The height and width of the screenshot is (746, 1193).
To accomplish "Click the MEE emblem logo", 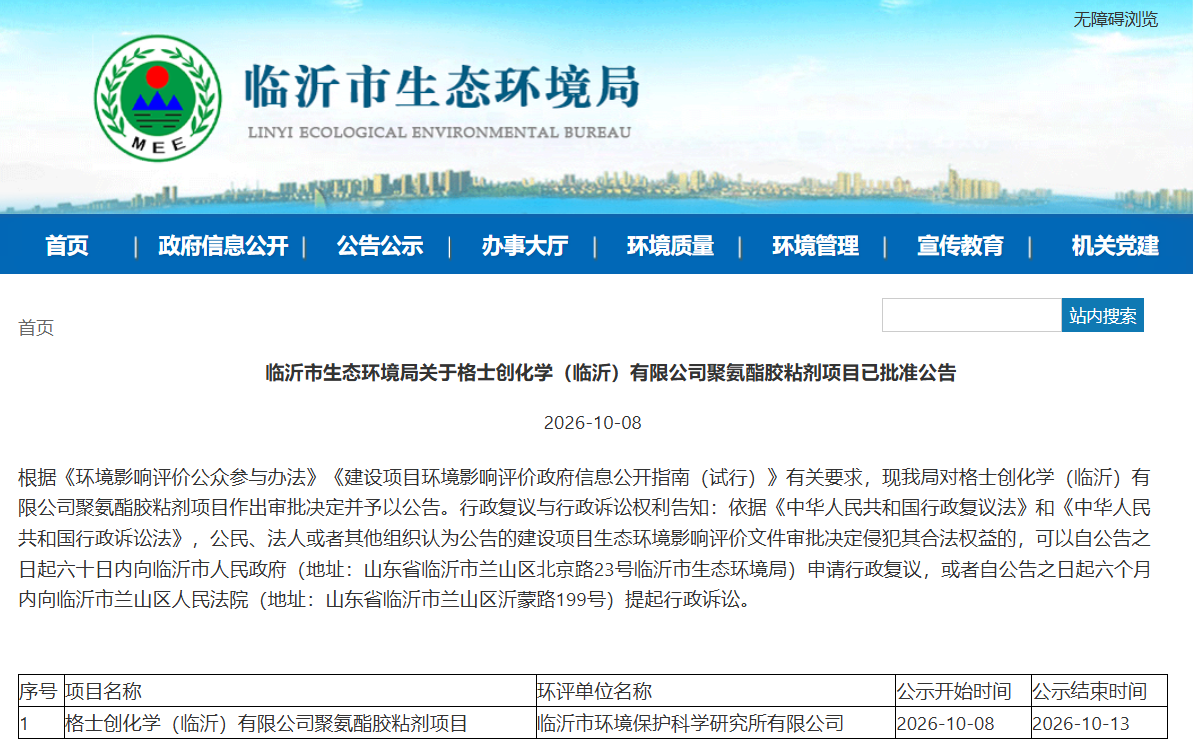I will click(157, 98).
